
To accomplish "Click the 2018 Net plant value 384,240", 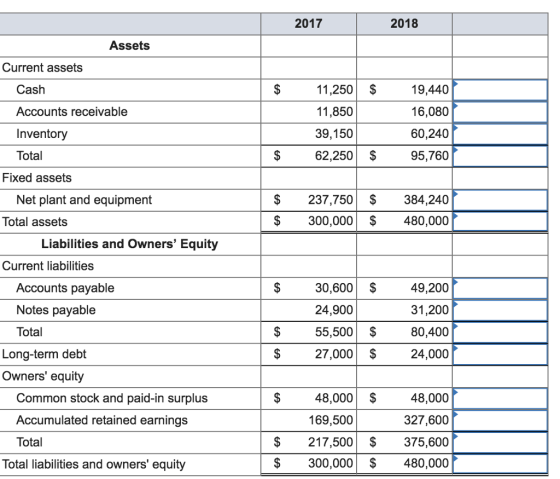I will (426, 200).
